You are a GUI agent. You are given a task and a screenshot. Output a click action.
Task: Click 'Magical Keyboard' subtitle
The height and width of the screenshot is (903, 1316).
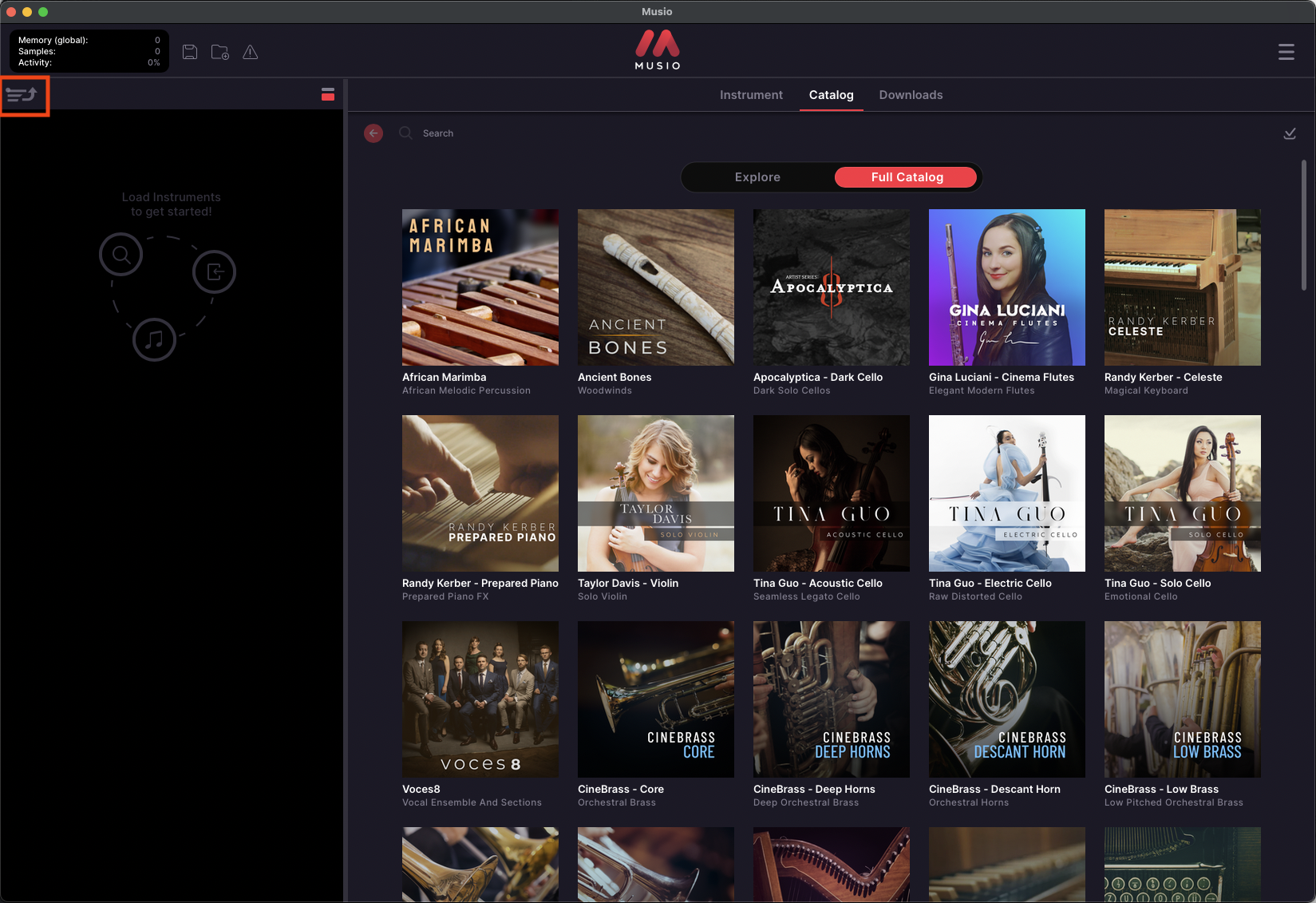click(x=1146, y=390)
